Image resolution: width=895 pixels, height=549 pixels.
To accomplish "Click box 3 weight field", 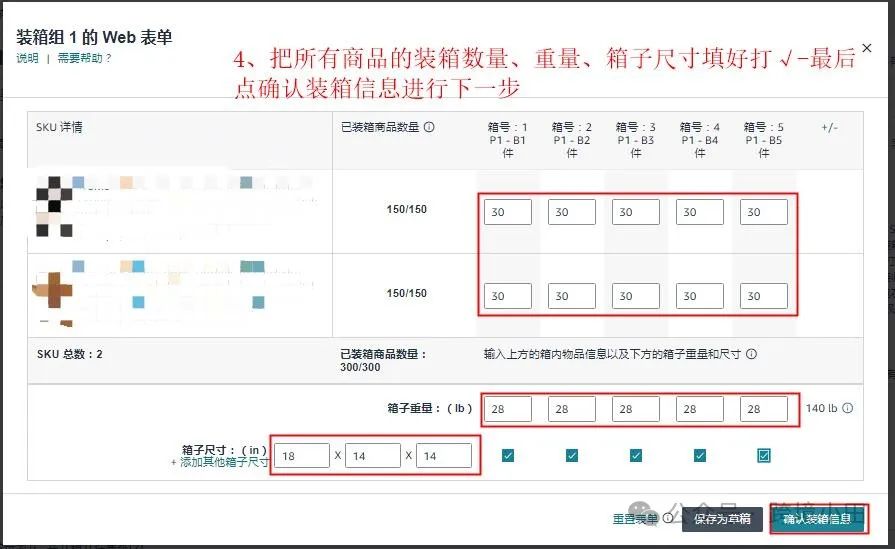I will [x=636, y=409].
